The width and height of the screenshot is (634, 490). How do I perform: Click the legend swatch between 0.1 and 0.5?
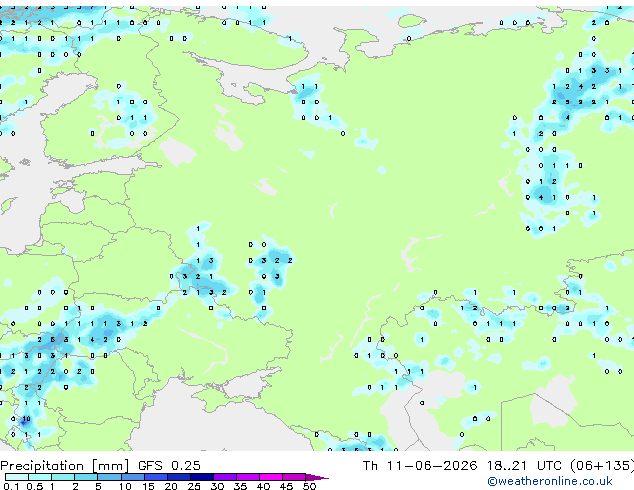tap(17, 477)
